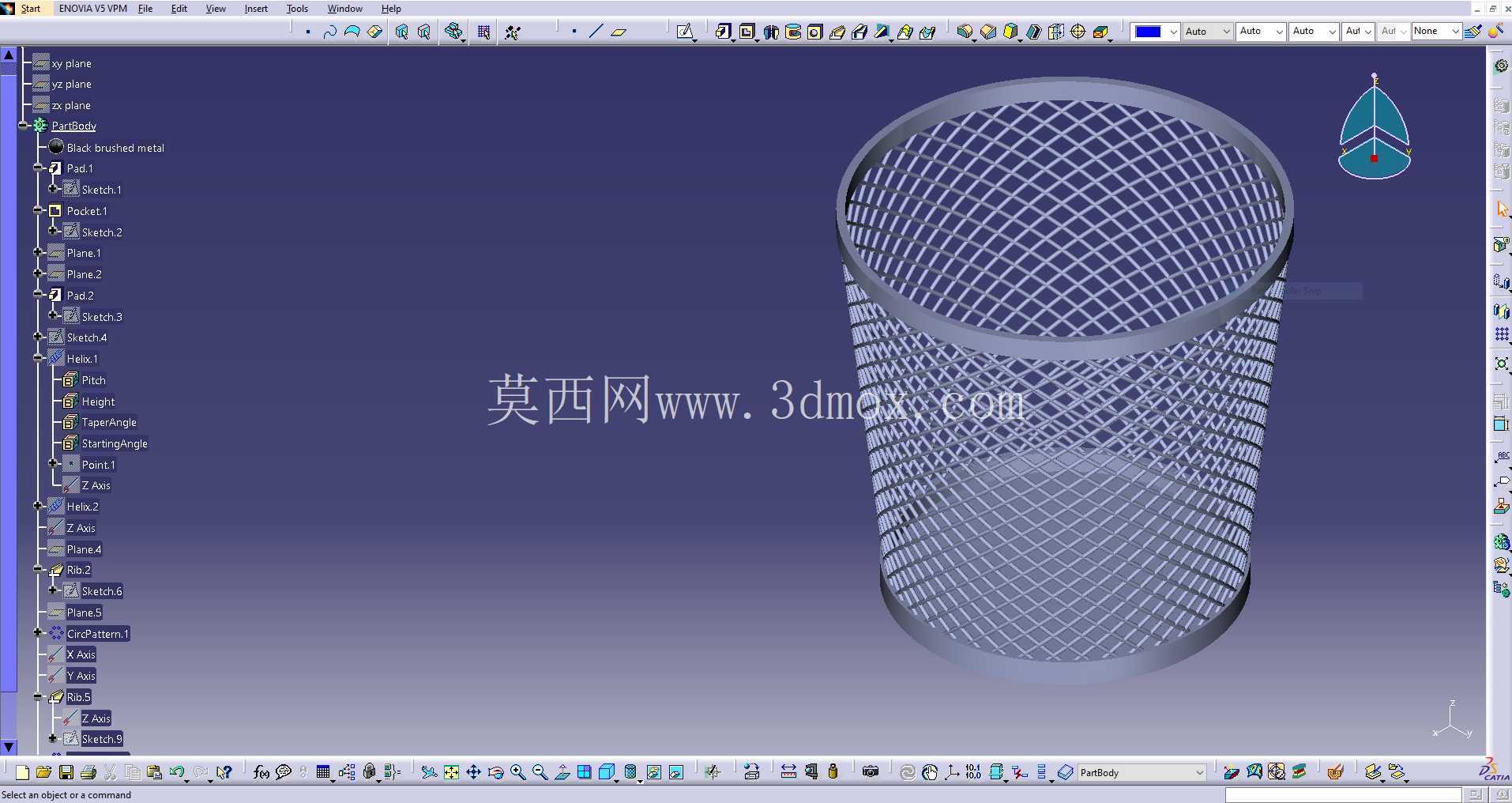Click the Axis System icon in bottom toolbar
1512x803 pixels.
tap(952, 772)
